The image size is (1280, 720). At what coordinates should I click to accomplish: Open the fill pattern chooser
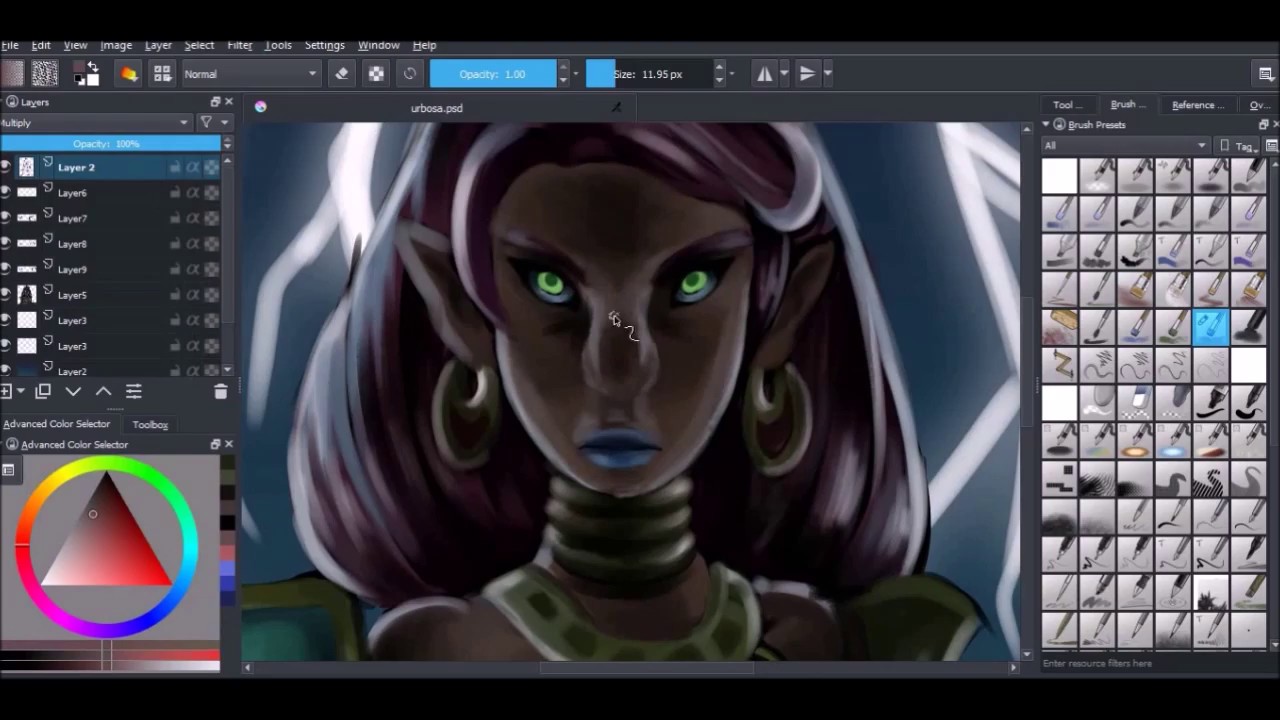pos(45,73)
